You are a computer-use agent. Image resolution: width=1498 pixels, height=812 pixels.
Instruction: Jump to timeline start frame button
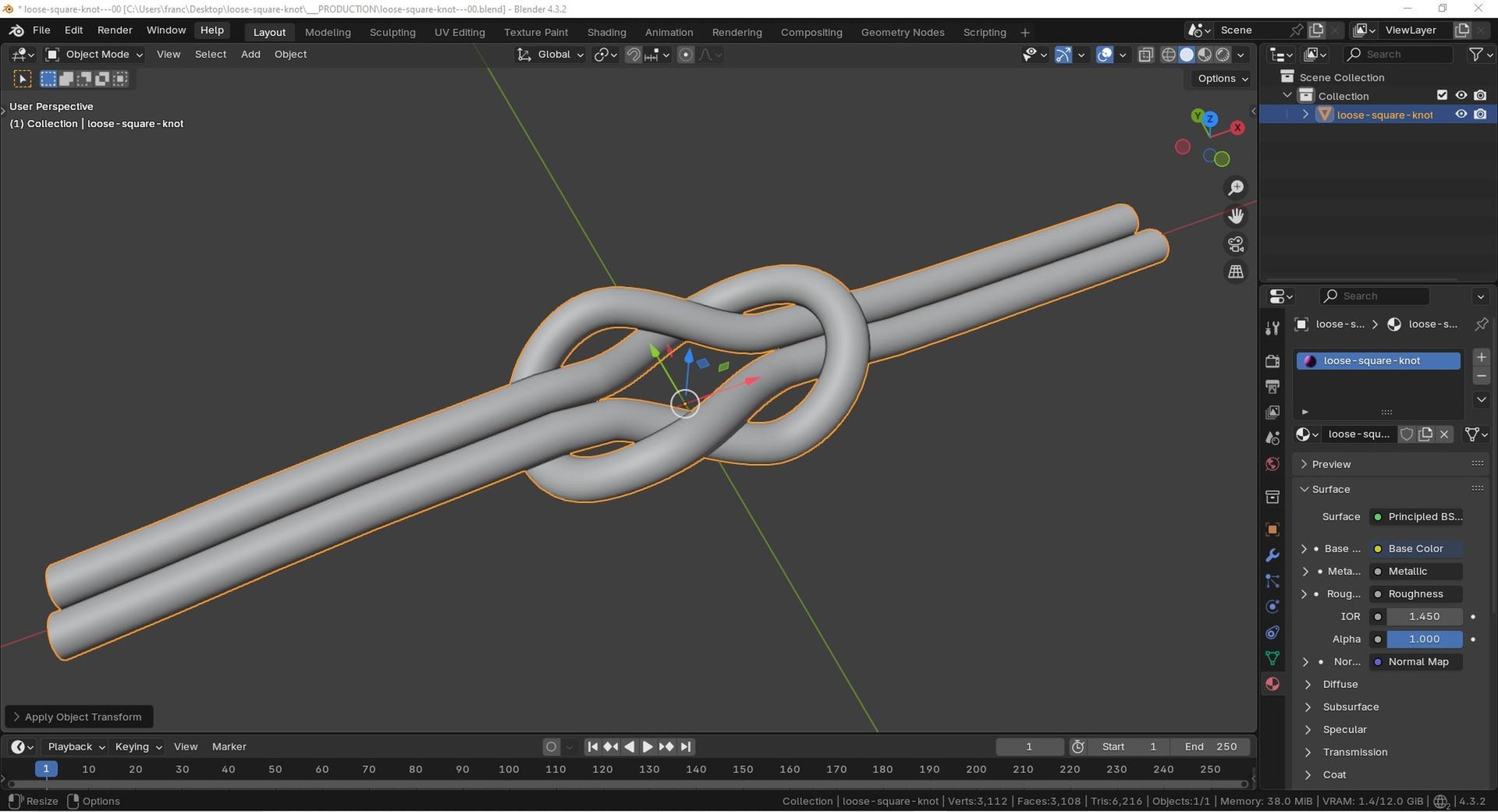coord(593,747)
